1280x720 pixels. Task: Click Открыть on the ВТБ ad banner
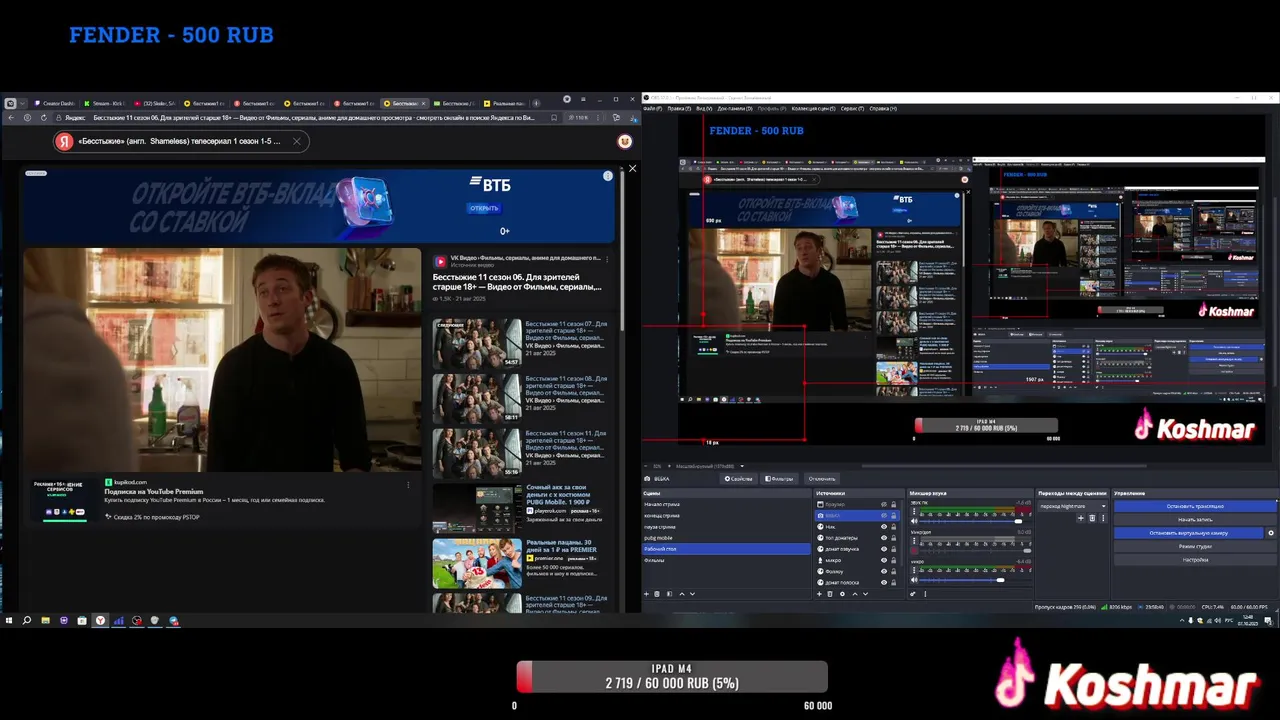click(x=484, y=208)
